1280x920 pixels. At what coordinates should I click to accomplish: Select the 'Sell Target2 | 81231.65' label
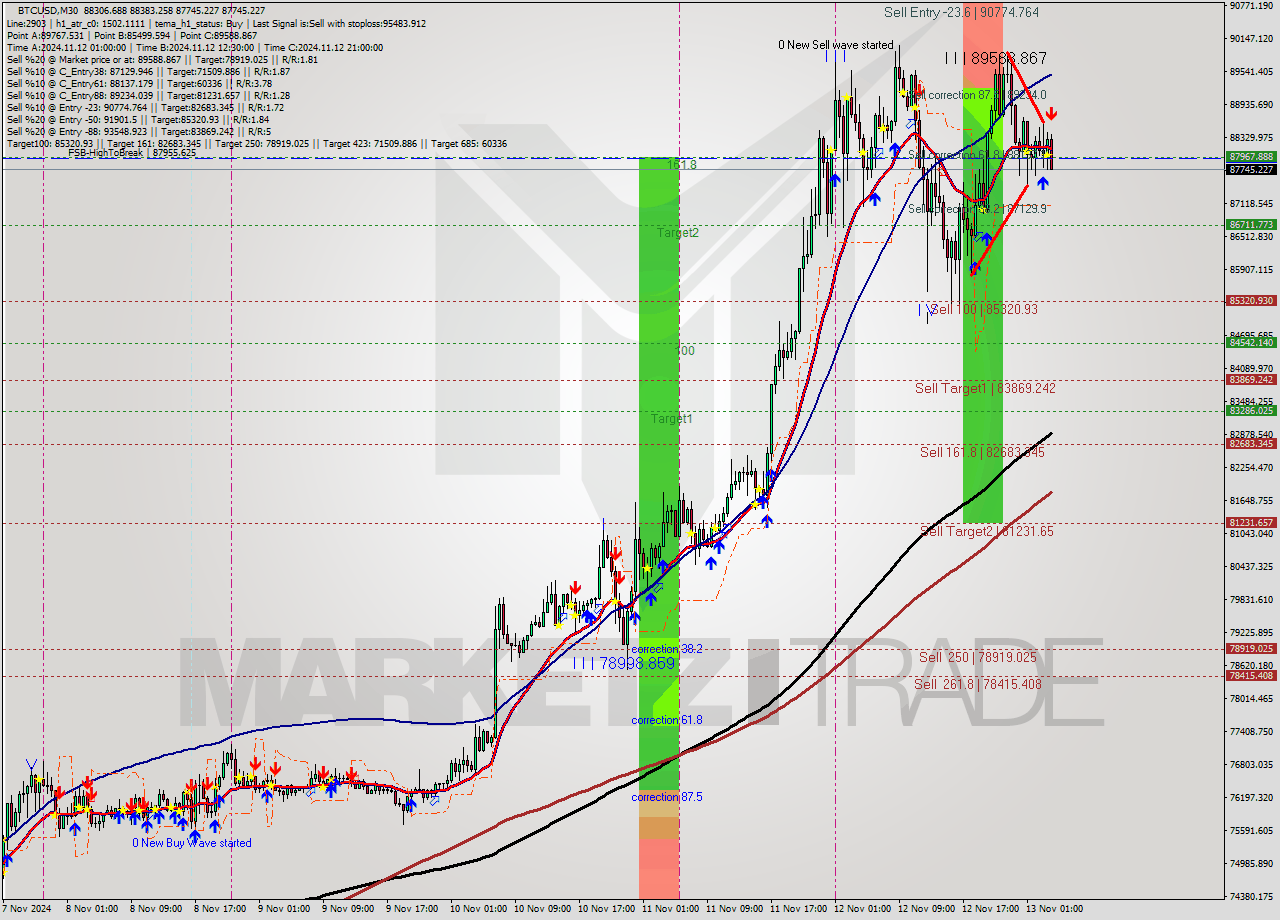pos(986,531)
